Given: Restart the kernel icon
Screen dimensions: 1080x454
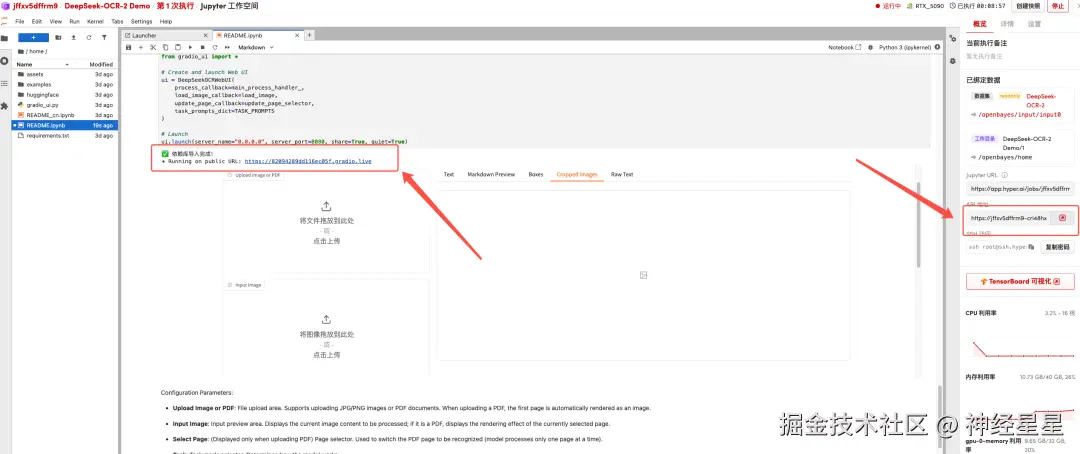Looking at the screenshot, I should (x=215, y=48).
